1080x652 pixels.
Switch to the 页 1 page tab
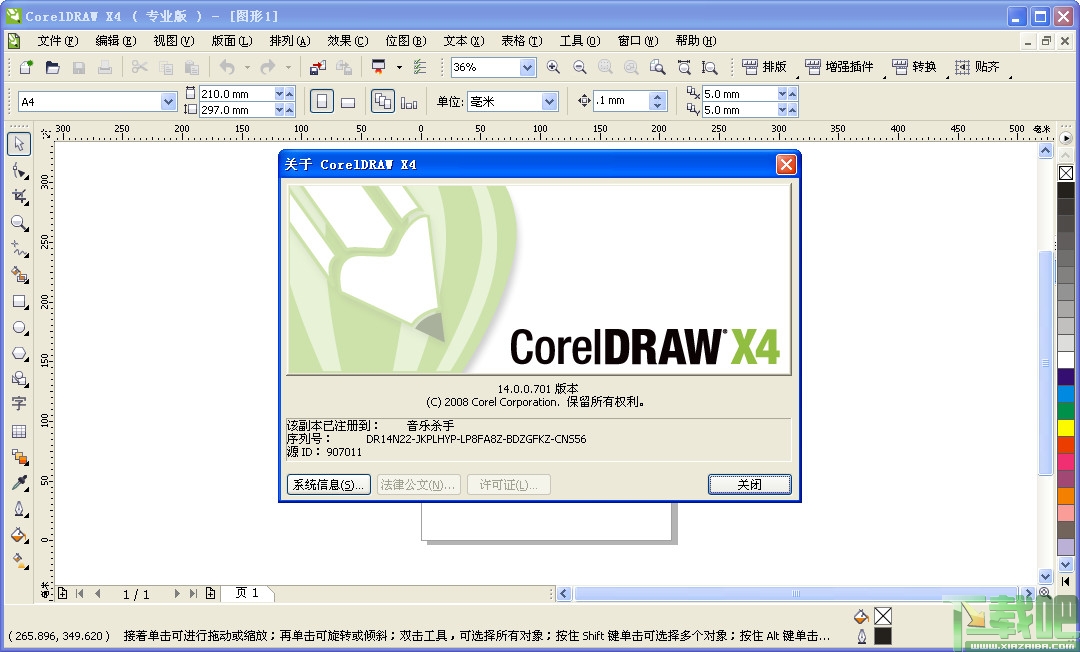[x=247, y=593]
